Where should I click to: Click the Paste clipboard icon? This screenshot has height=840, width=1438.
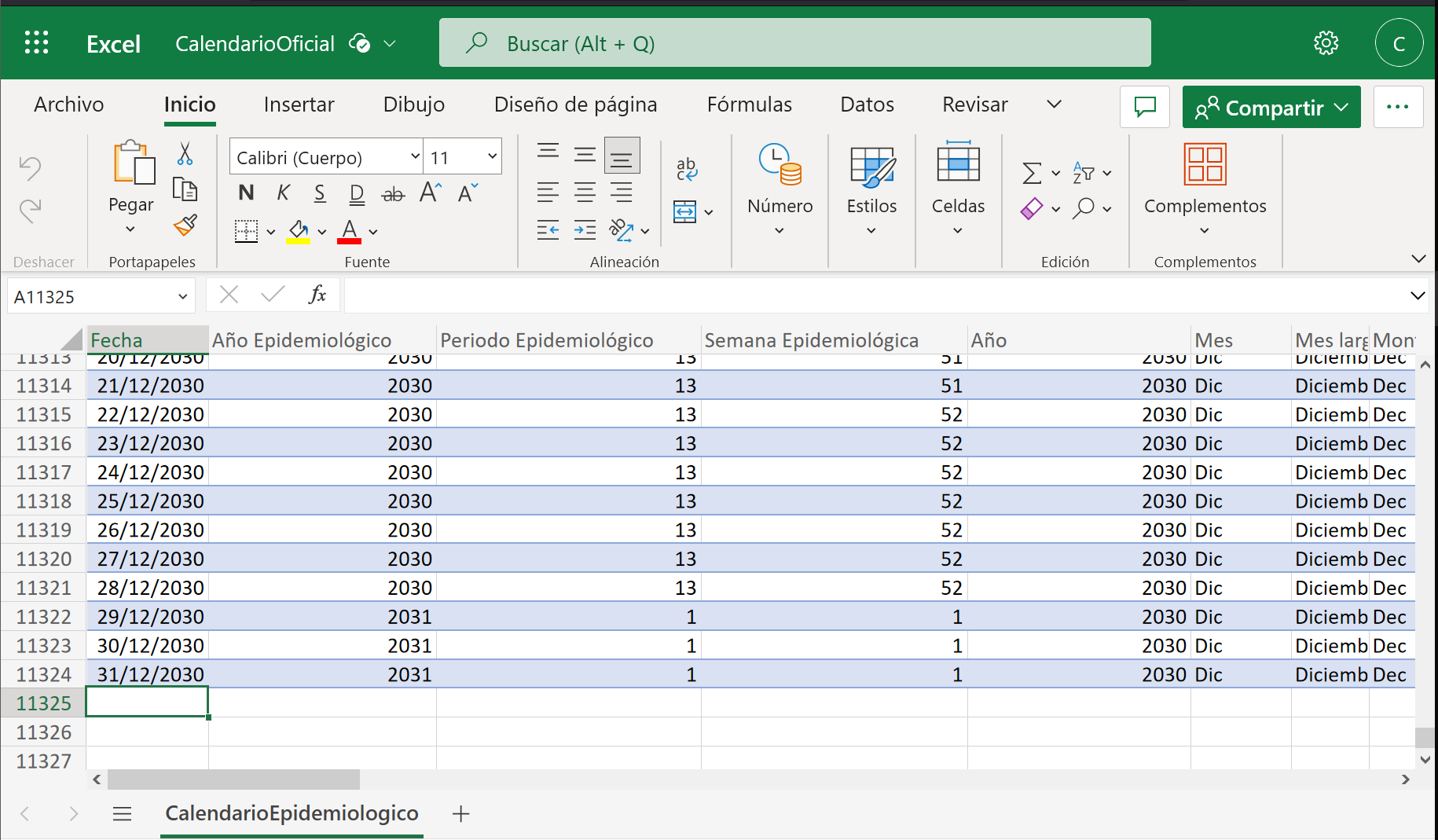point(134,163)
